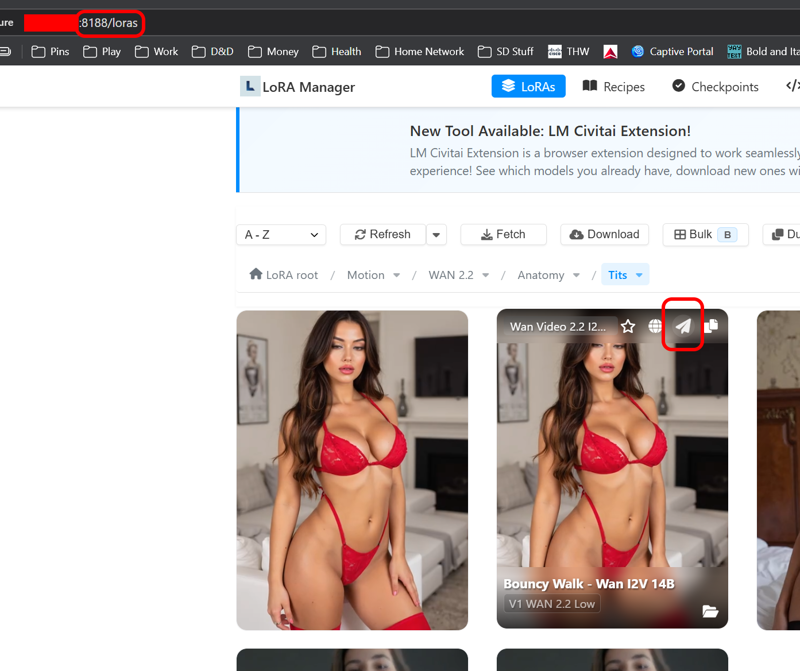
Task: Click the V1 WAN 2.2 Low version tag
Action: [552, 604]
